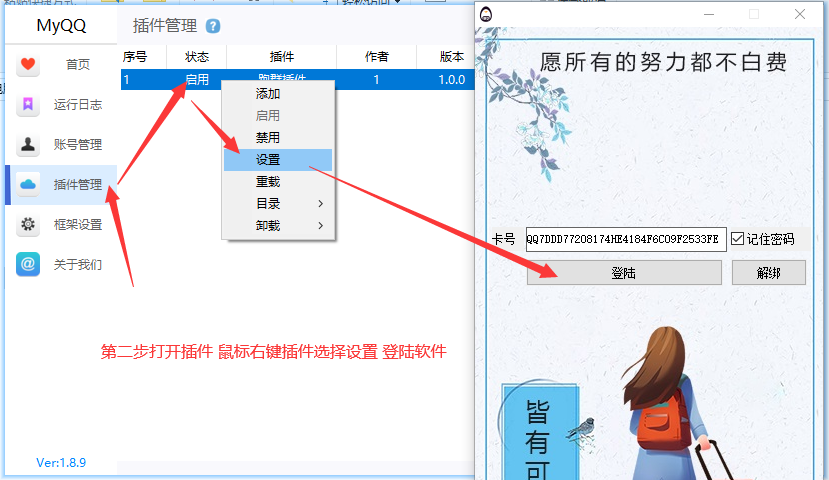Screen dimensions: 829x480
Task: Expand the 卸载 submenu arrow
Action: coord(320,226)
